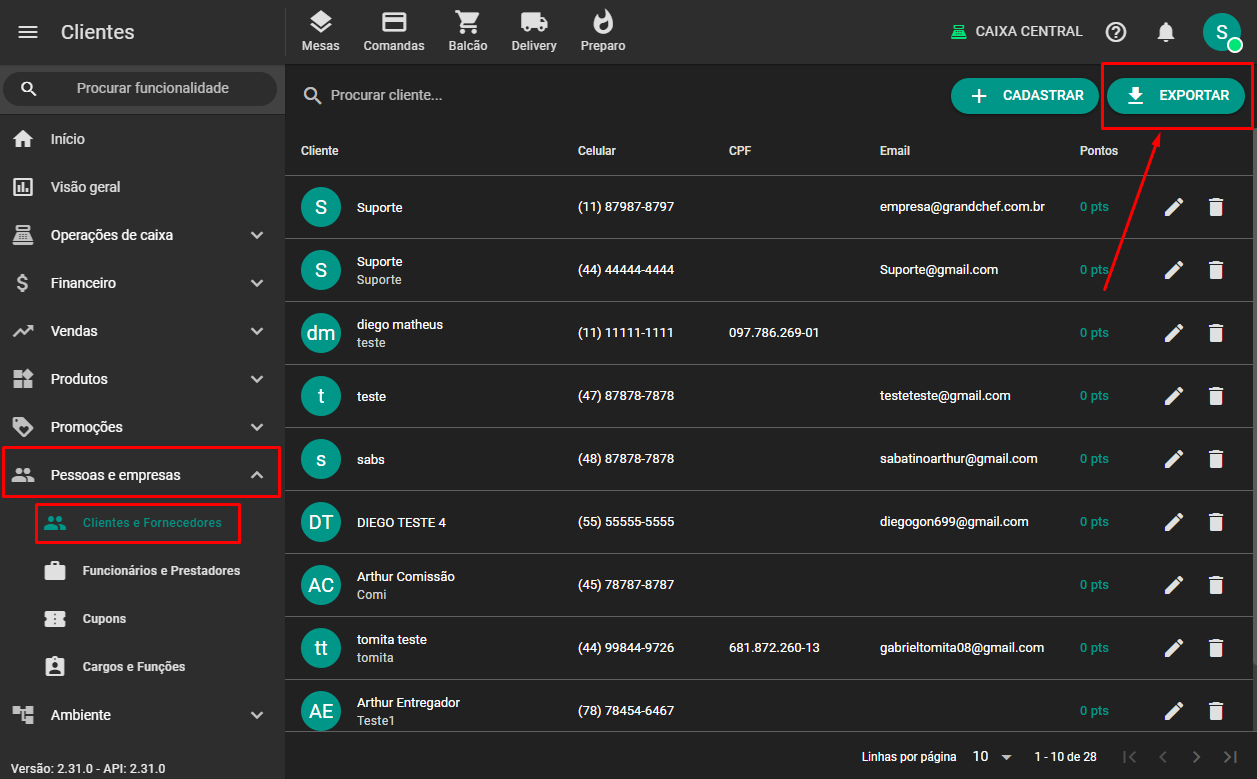Edit the diego matheus client row
Screen dimensions: 1257x779
tap(1174, 333)
